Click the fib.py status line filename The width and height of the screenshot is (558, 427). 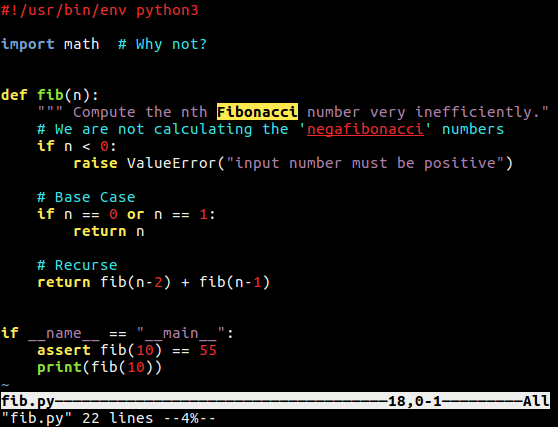[x=28, y=401]
